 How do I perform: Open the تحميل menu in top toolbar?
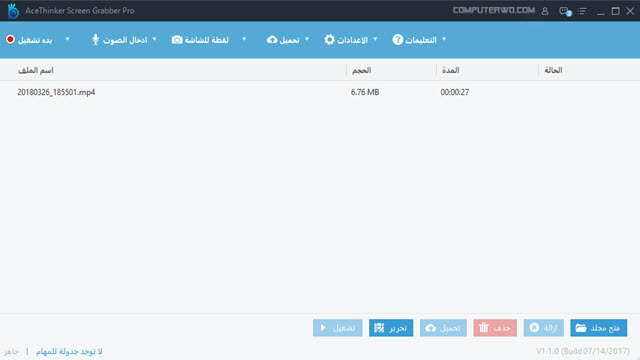(x=289, y=40)
